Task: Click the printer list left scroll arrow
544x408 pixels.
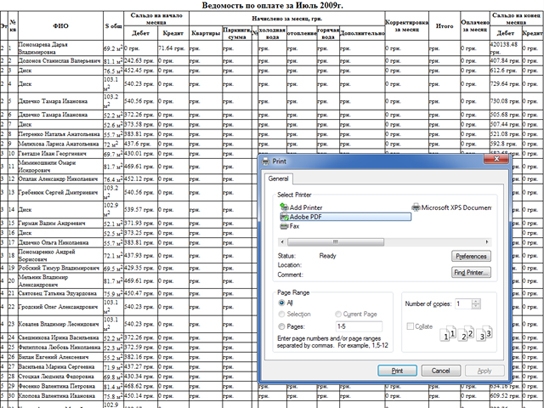Action: (282, 242)
